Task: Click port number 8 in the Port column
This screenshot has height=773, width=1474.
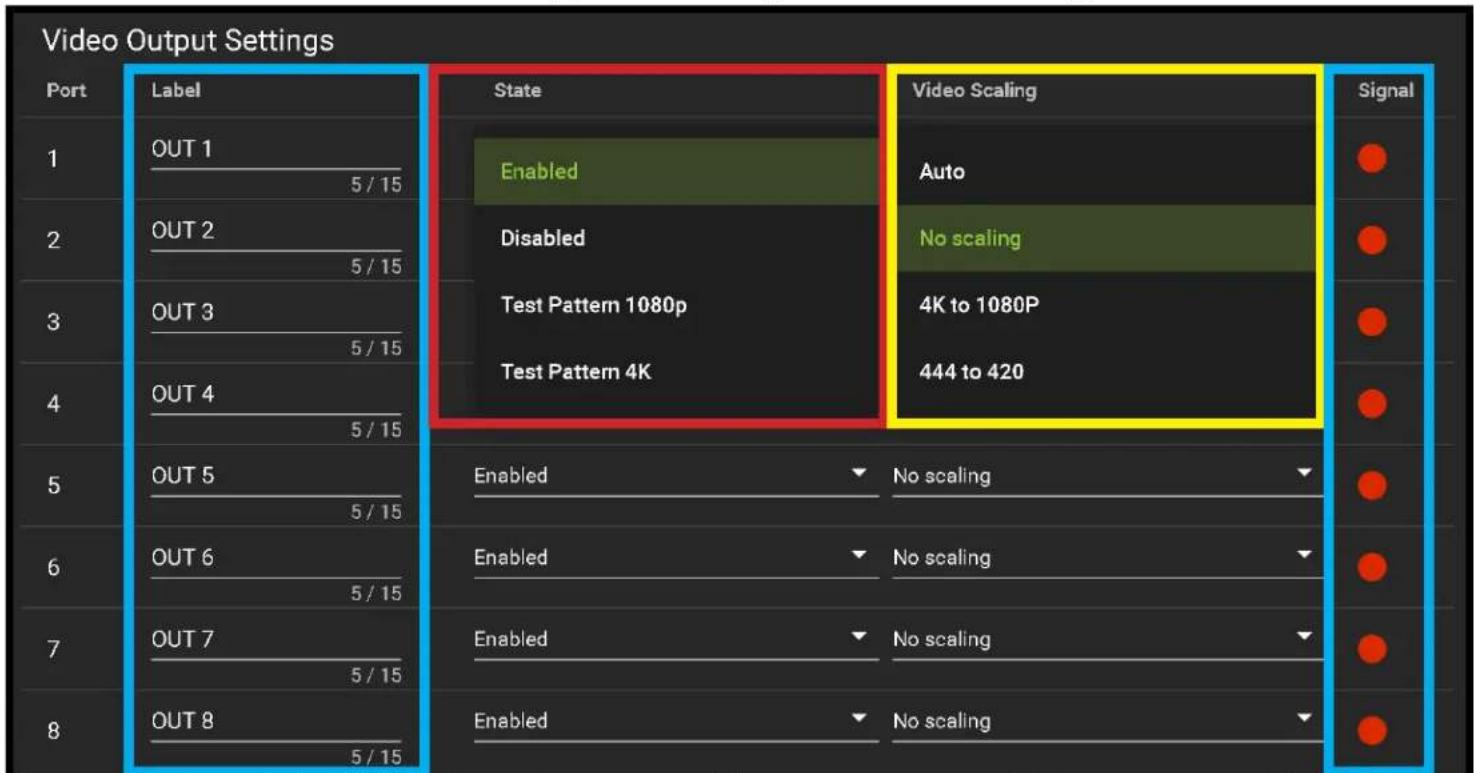Action: pos(53,730)
